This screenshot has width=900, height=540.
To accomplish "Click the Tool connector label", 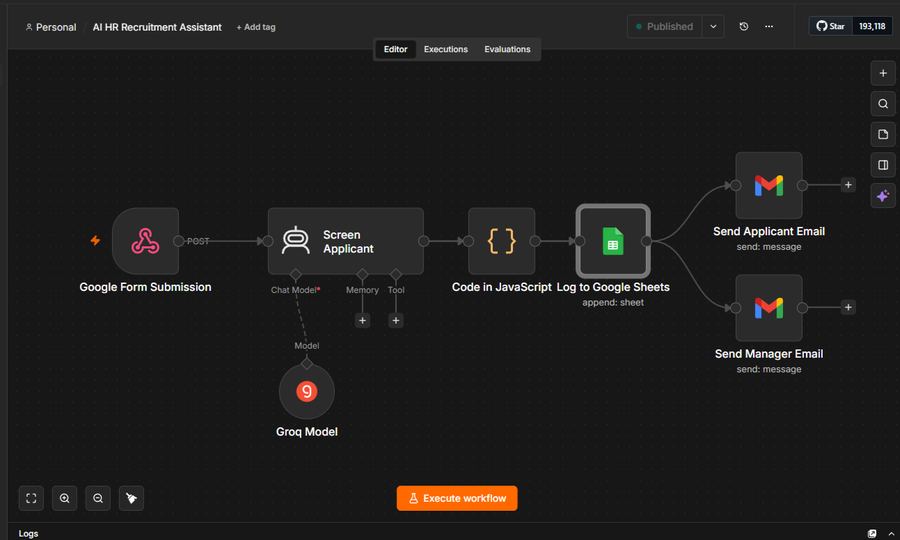I will pos(396,290).
